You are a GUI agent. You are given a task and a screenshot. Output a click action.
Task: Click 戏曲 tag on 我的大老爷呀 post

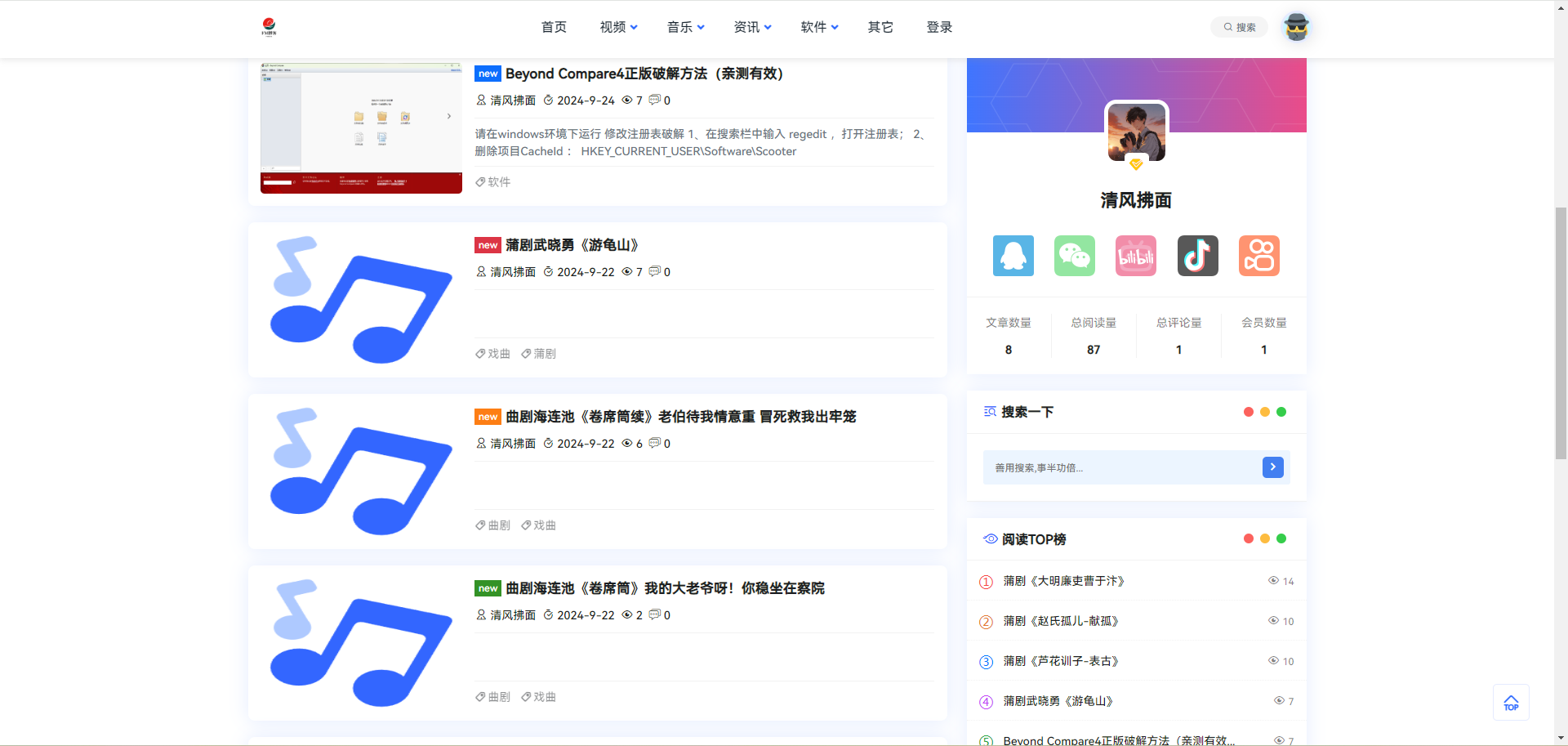click(x=539, y=697)
